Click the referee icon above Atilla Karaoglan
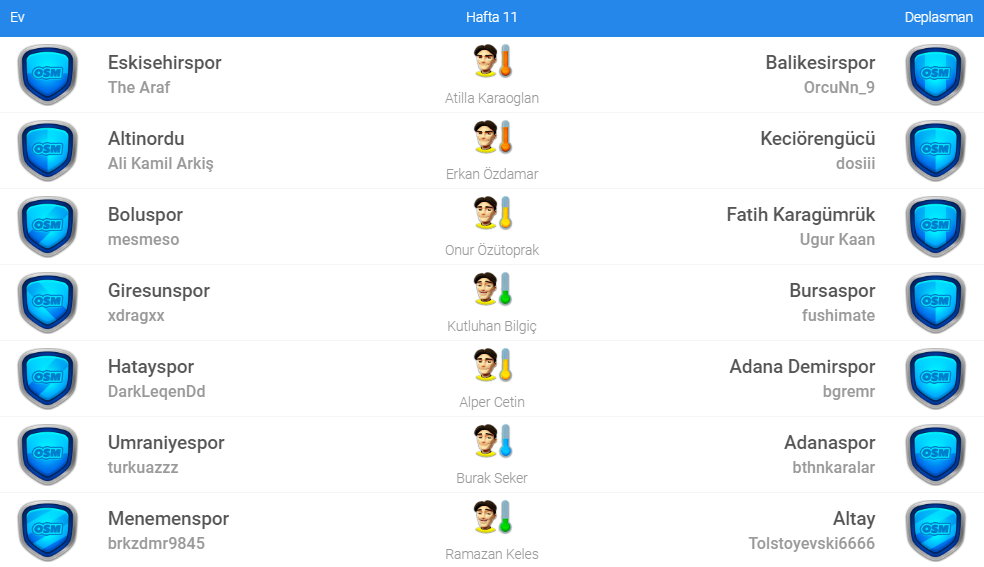 tap(487, 61)
